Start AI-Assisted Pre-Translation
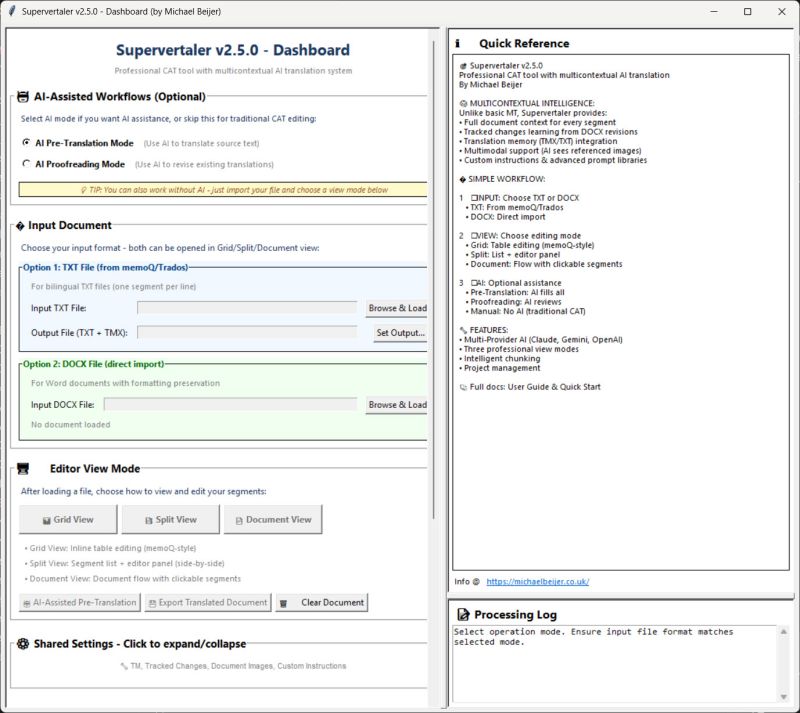800x713 pixels. (x=80, y=603)
